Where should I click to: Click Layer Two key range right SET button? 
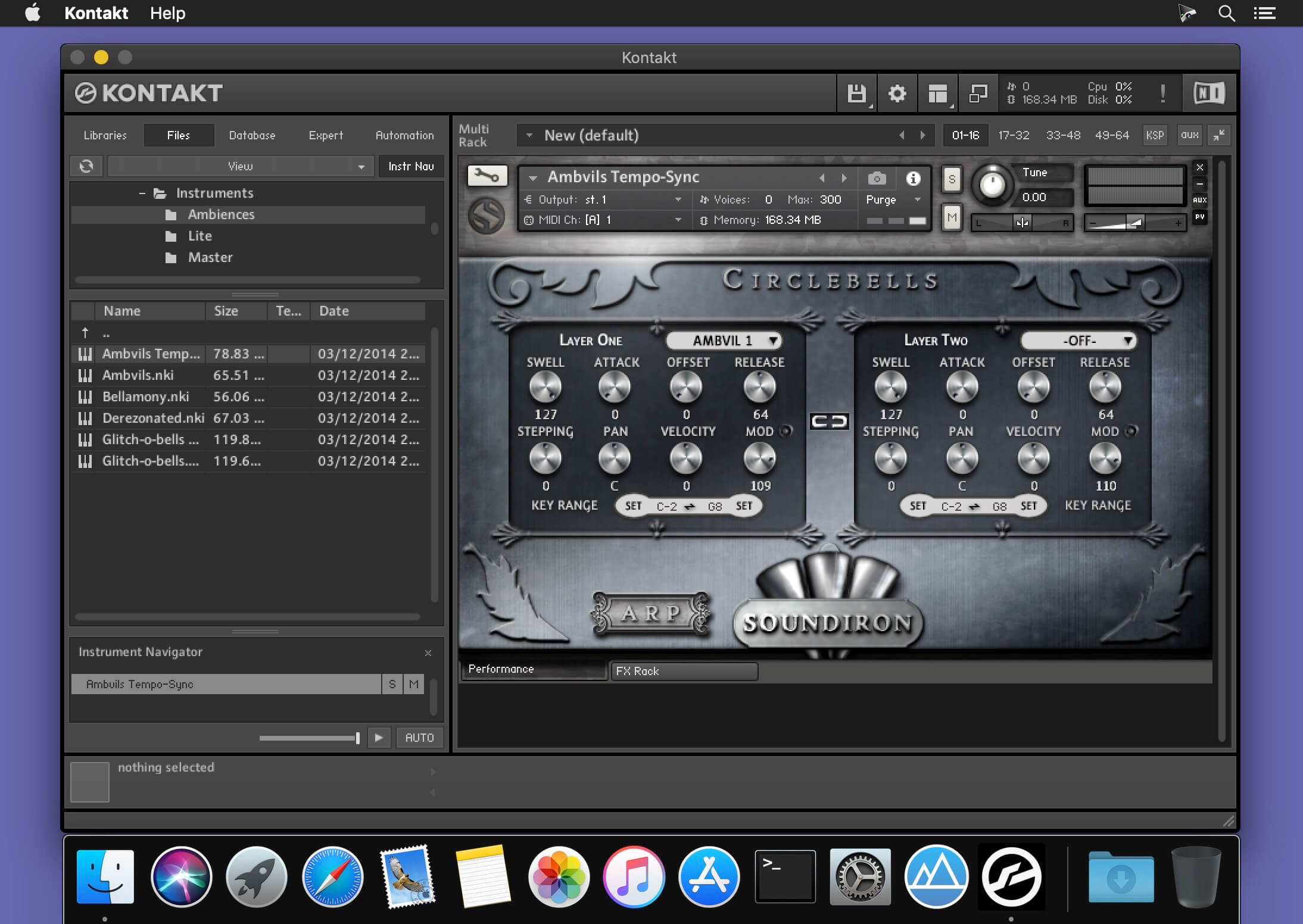tap(1028, 506)
